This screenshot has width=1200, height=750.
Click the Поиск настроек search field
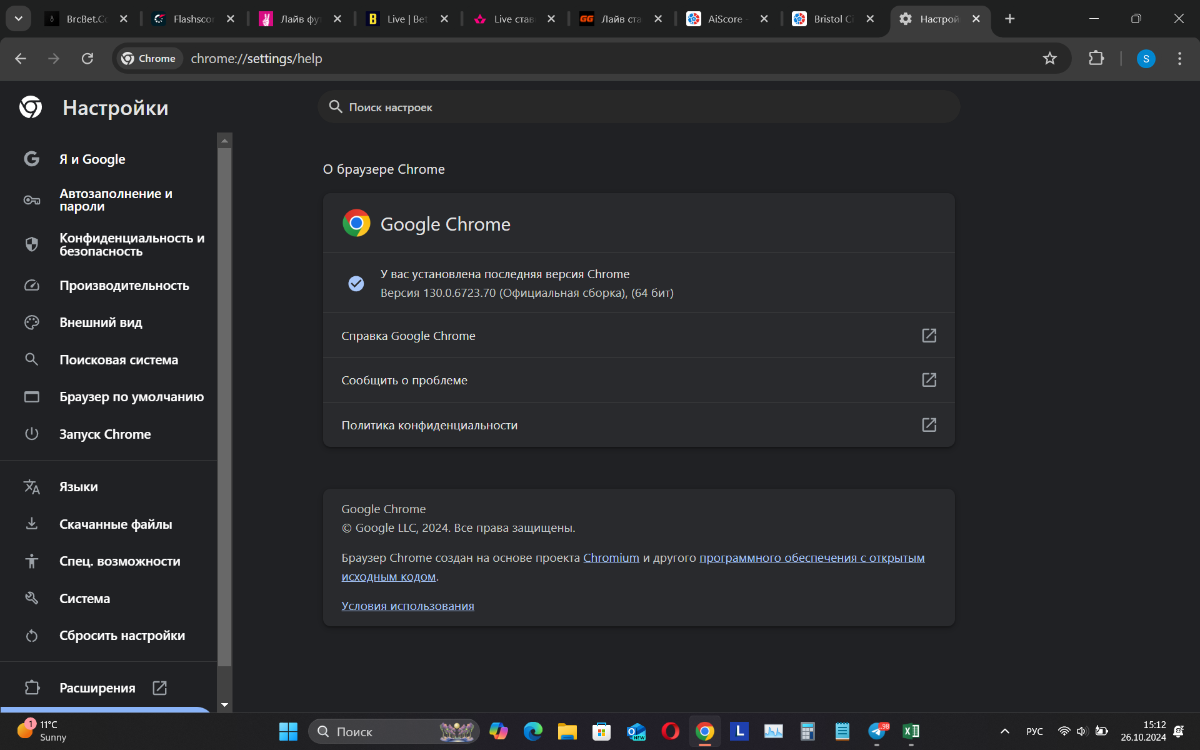[639, 107]
